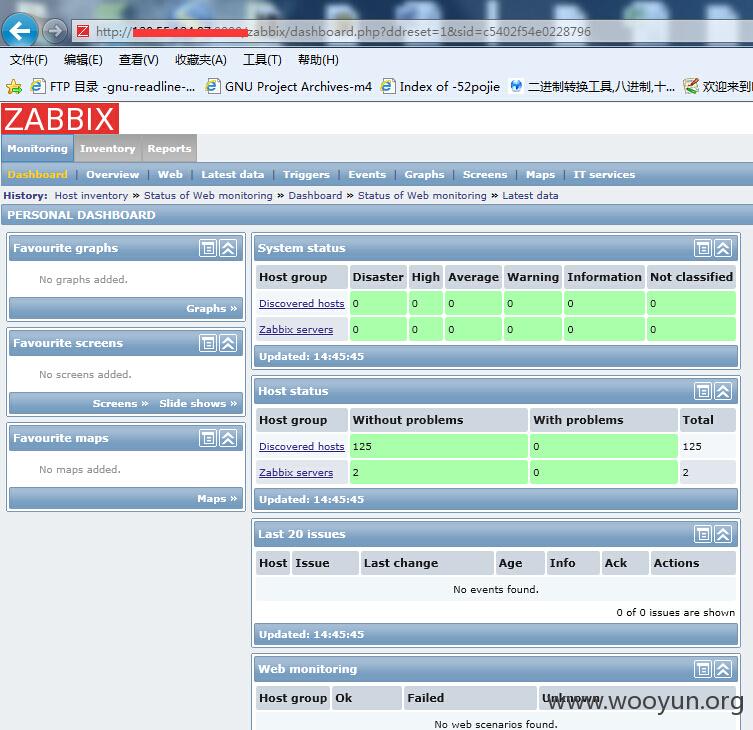Click 'No events found.' message
Screen dimensions: 753x730
496,589
